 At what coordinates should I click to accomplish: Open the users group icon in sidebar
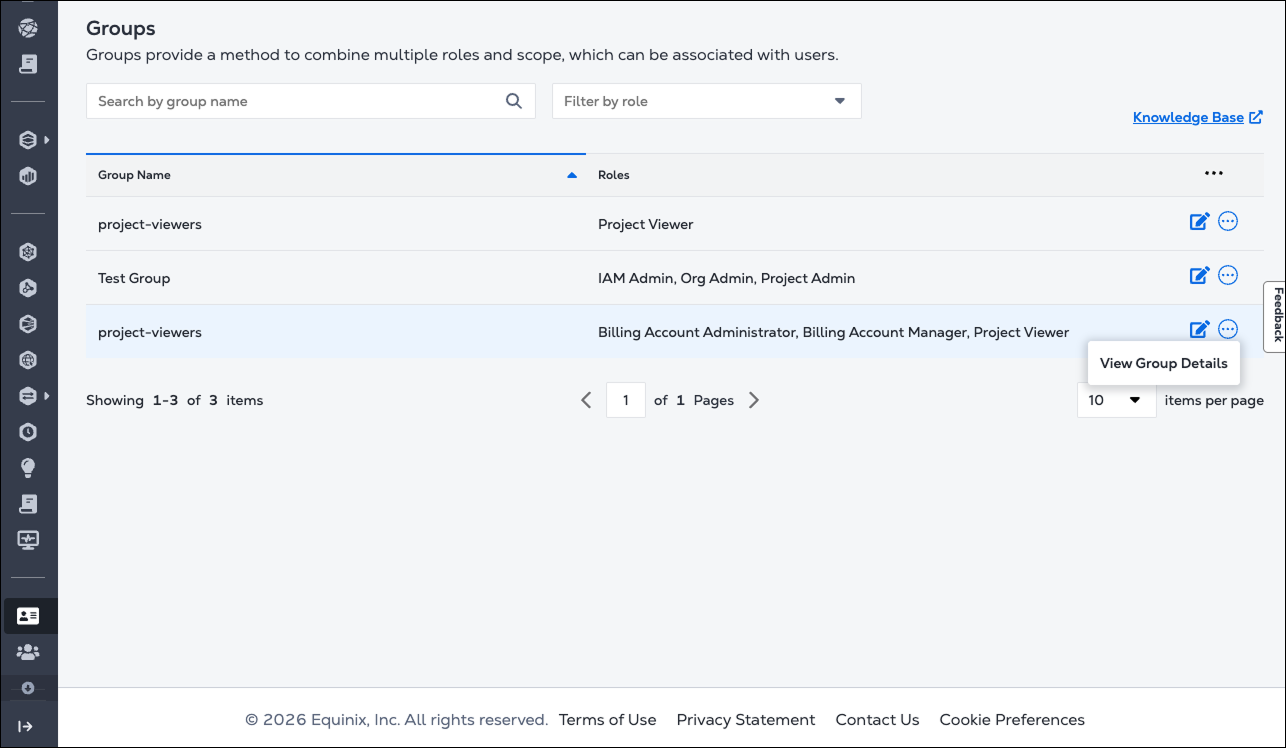[28, 652]
